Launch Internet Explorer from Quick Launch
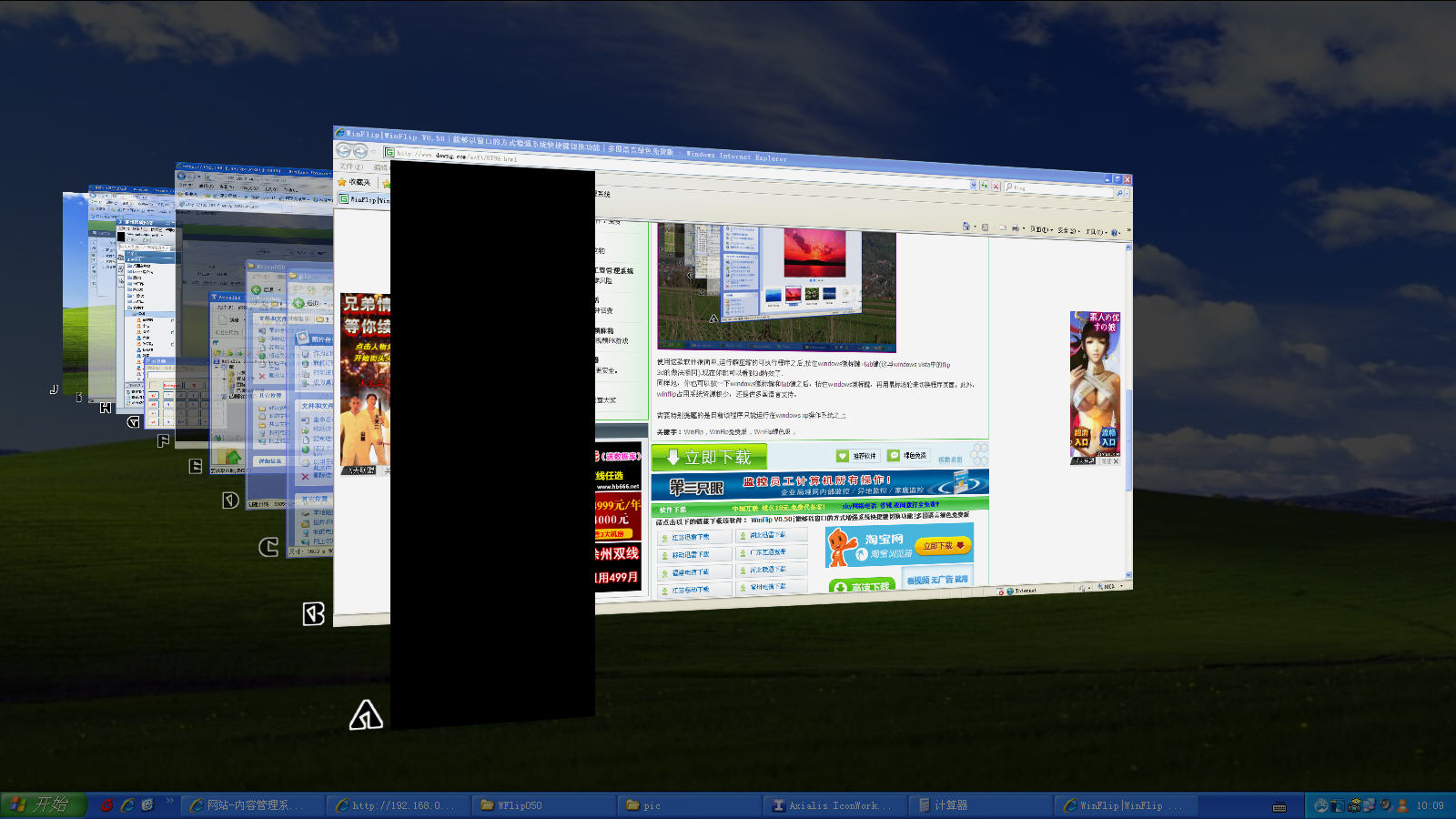 127,805
